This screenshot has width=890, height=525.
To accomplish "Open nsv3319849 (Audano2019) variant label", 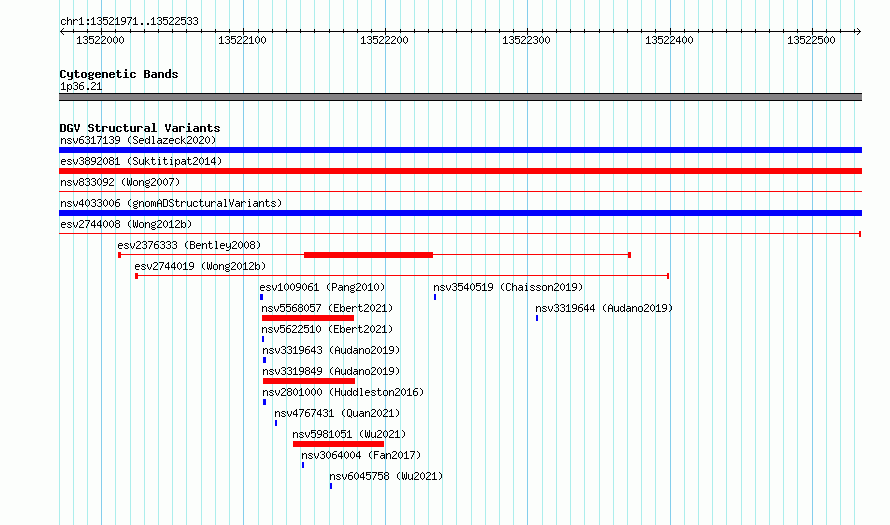I will tap(331, 371).
